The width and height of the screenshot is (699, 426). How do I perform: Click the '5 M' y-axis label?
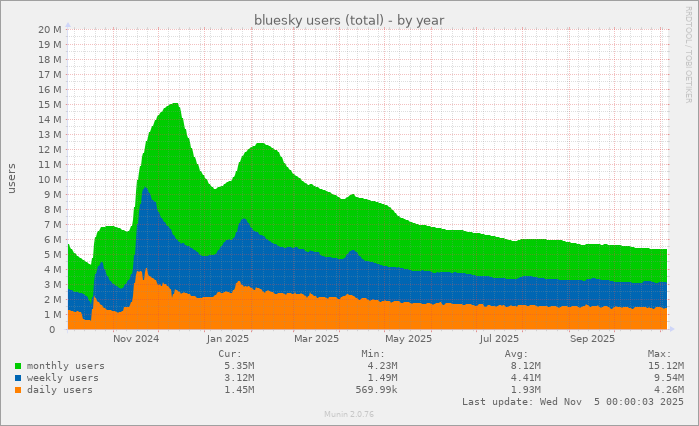point(53,254)
